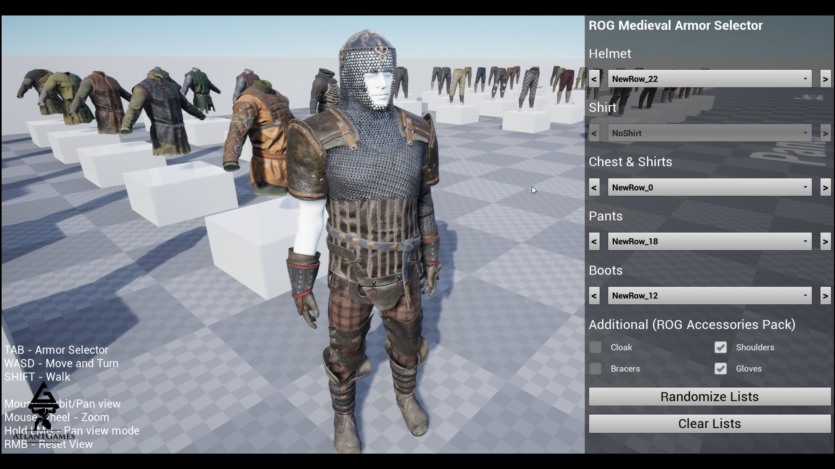This screenshot has width=835, height=469.
Task: Click the Additional (ROG Accessories Pack) heading
Action: tap(692, 325)
